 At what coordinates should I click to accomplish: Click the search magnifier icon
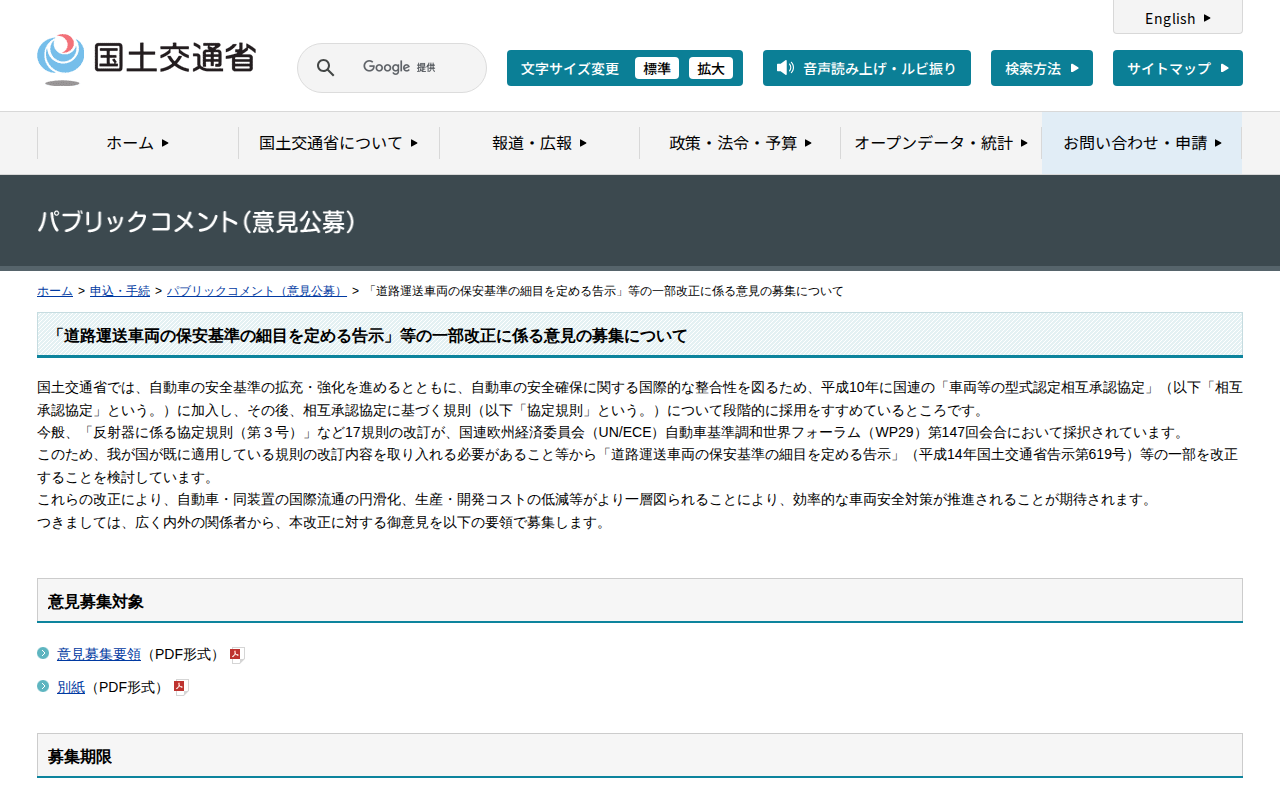pyautogui.click(x=326, y=68)
